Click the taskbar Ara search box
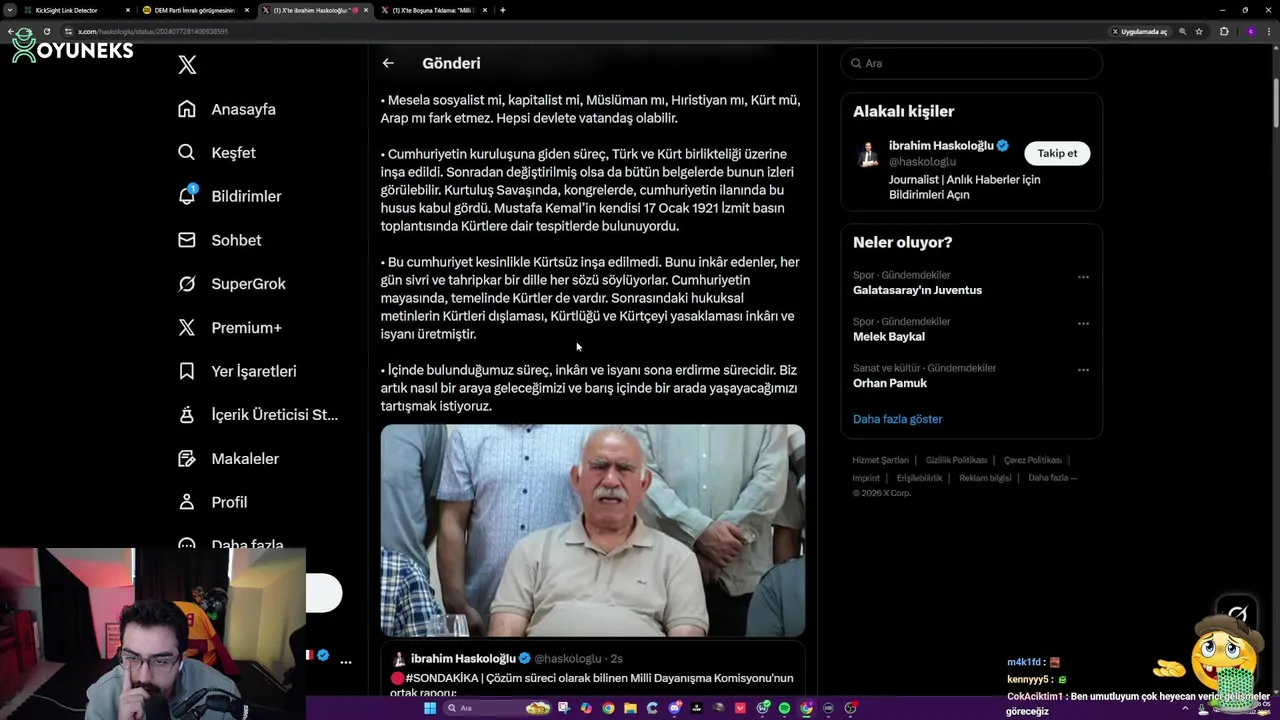This screenshot has width=1280, height=720. point(499,708)
